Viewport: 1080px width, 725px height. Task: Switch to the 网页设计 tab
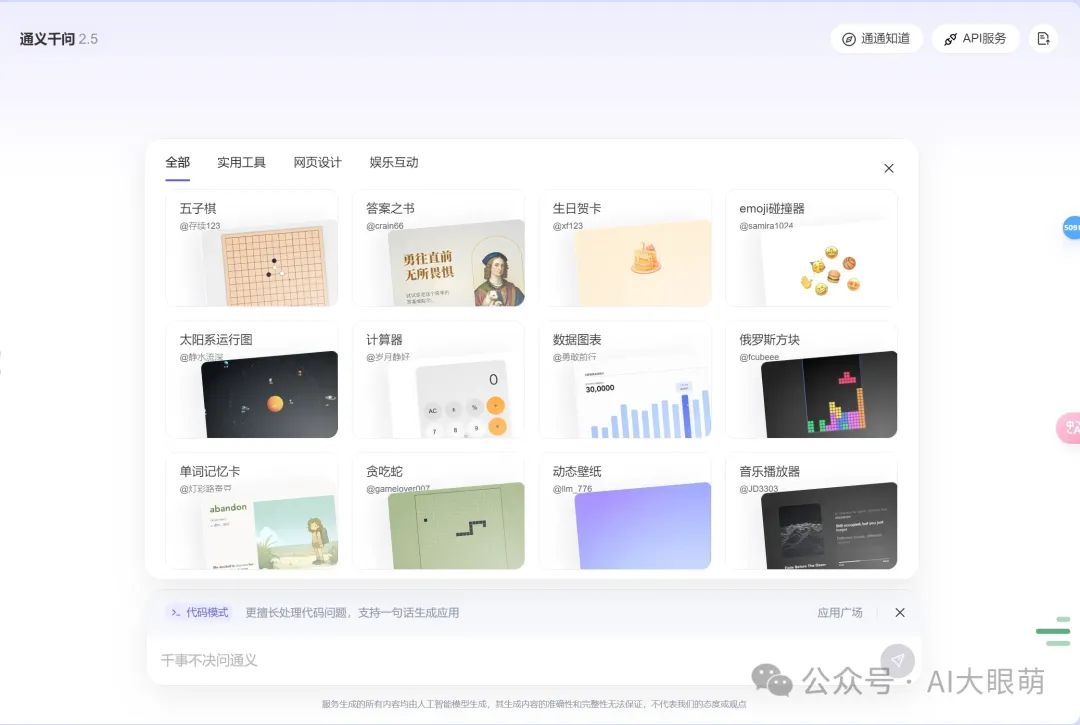pyautogui.click(x=318, y=162)
